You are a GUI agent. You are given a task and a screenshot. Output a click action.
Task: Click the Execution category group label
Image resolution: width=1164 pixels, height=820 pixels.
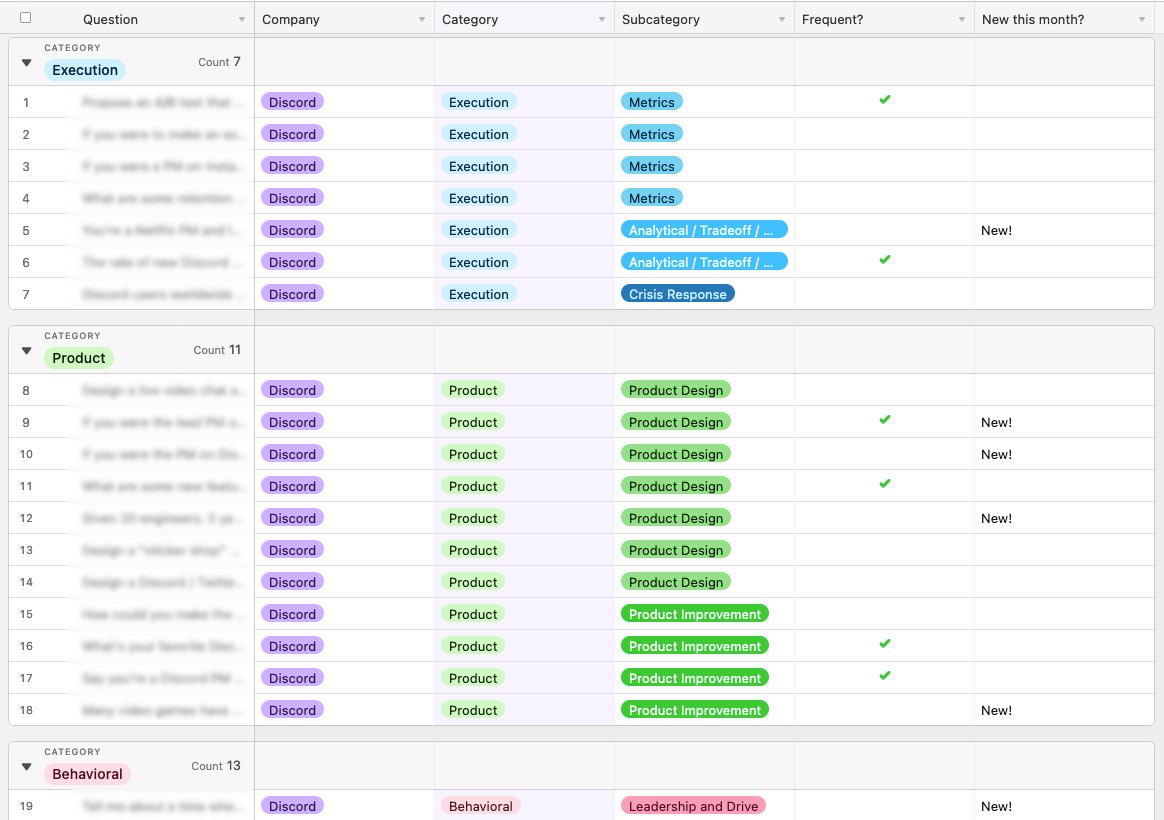[85, 70]
